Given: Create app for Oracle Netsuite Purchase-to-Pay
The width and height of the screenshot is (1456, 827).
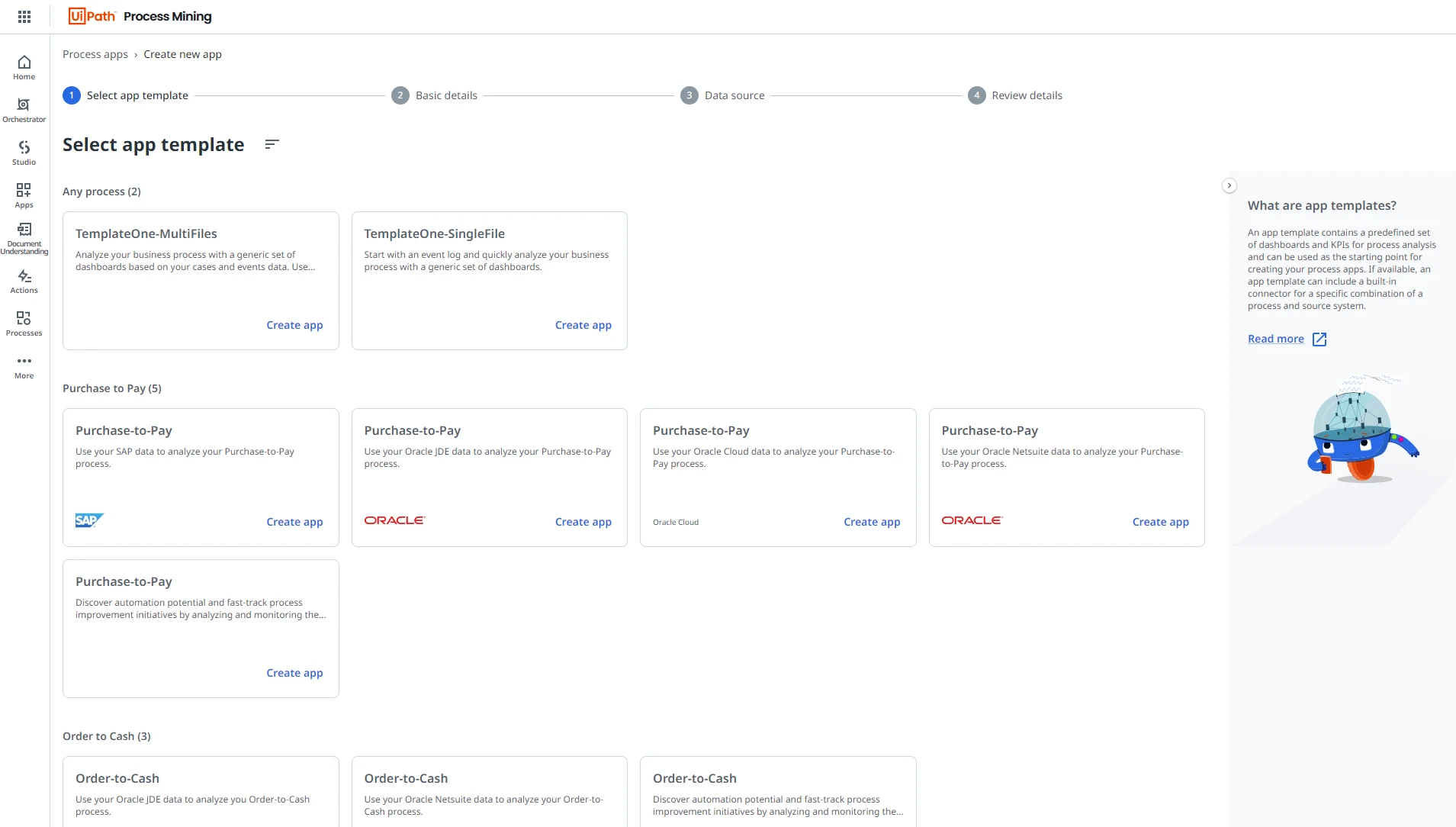Looking at the screenshot, I should pos(1161,522).
